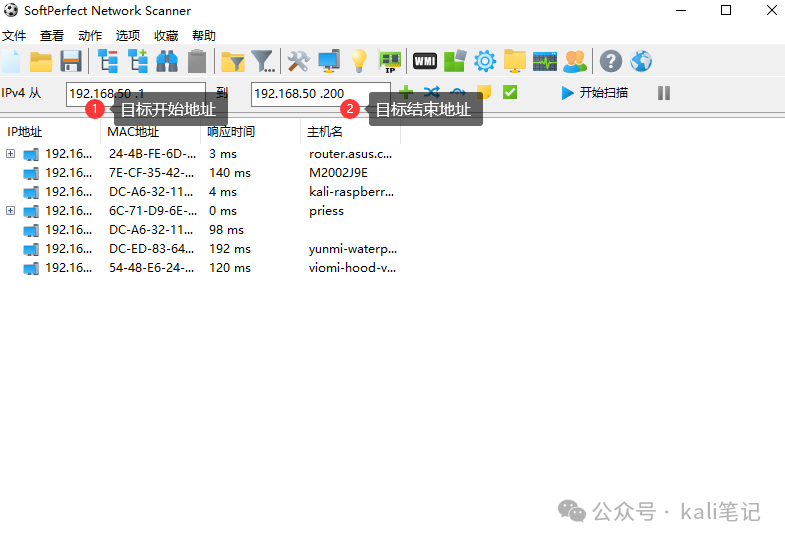Click the network computer monitor icon

click(x=329, y=61)
